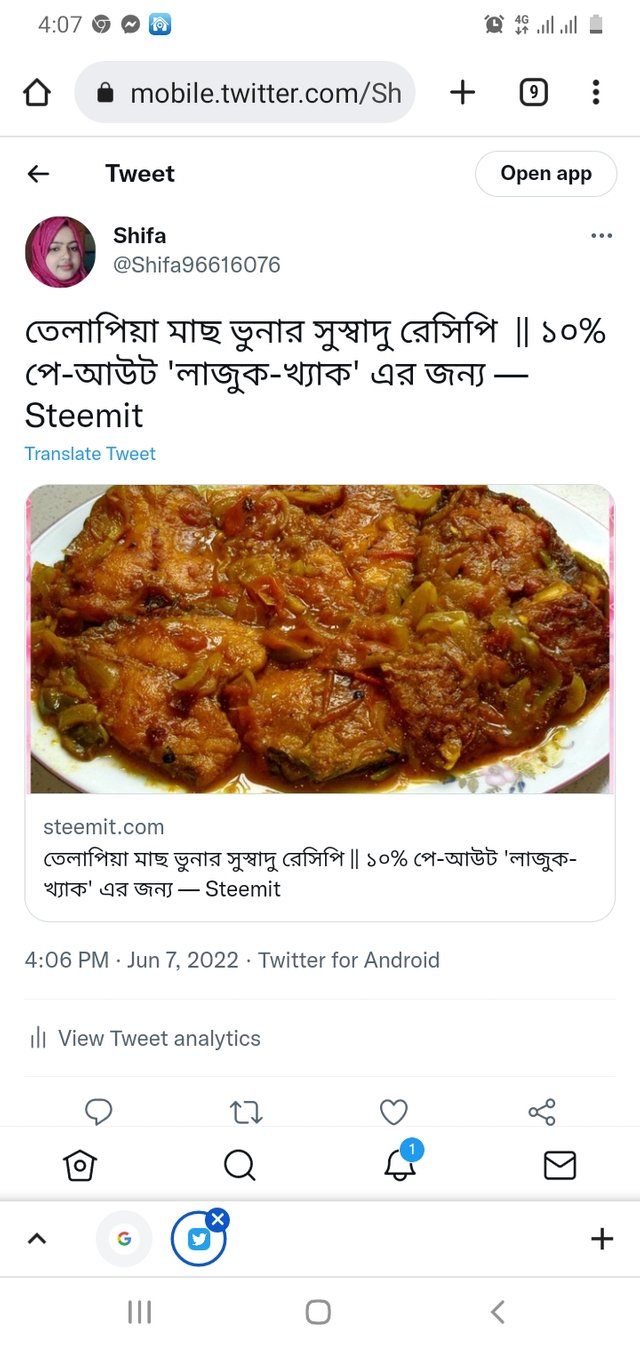Open the tab switcher showing 9 tabs
640x1351 pixels.
pyautogui.click(x=533, y=93)
